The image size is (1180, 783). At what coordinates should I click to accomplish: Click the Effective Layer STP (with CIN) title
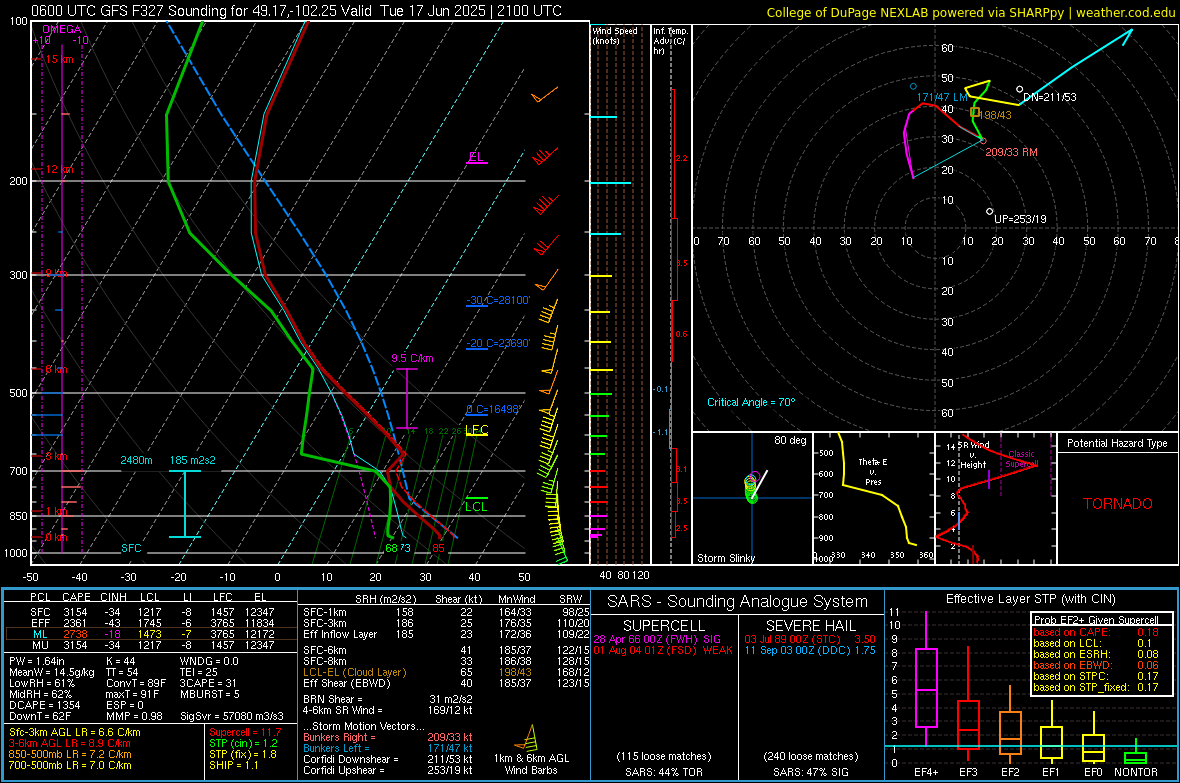(x=1031, y=599)
